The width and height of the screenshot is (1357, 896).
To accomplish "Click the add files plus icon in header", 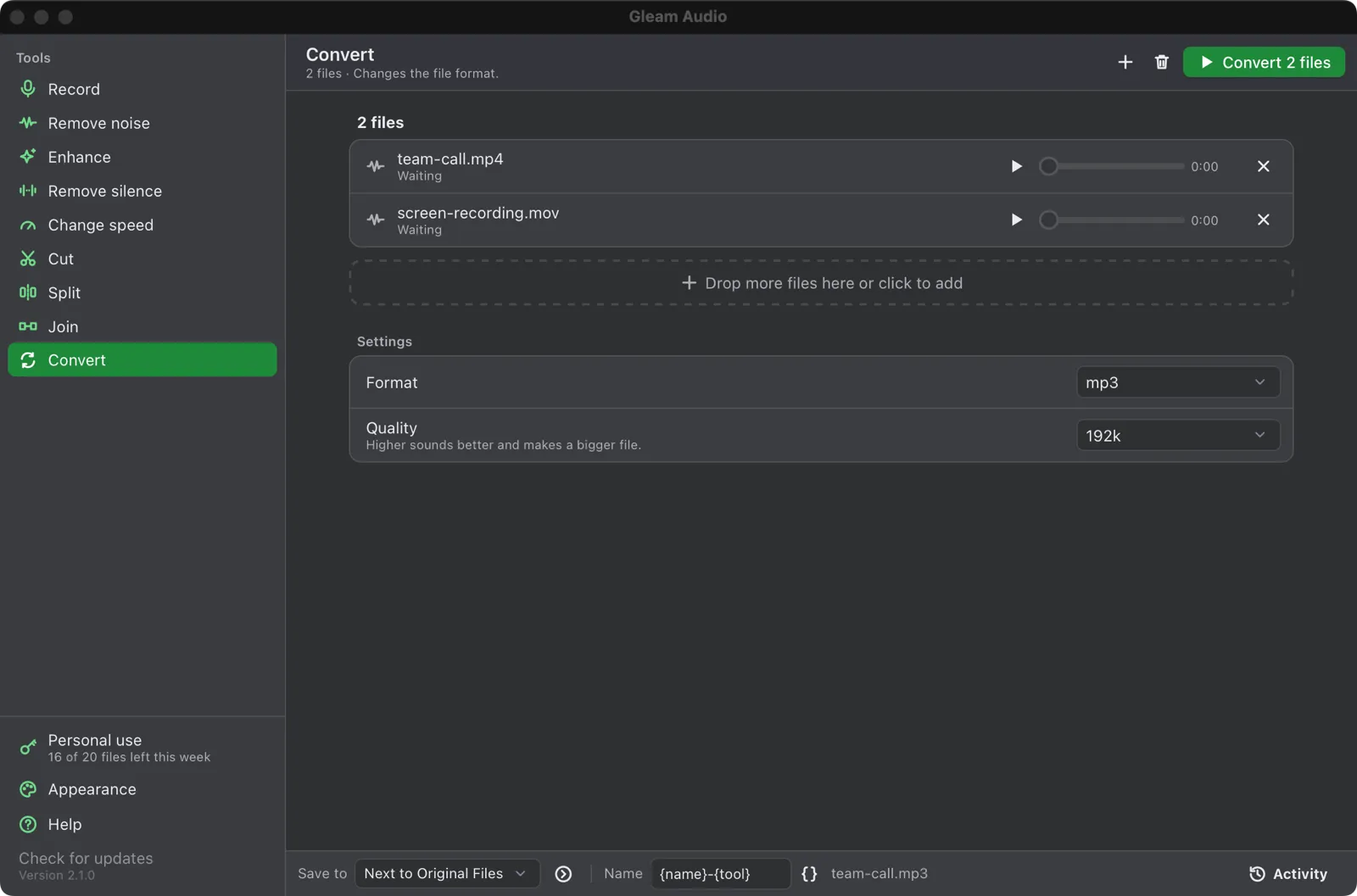I will point(1125,62).
